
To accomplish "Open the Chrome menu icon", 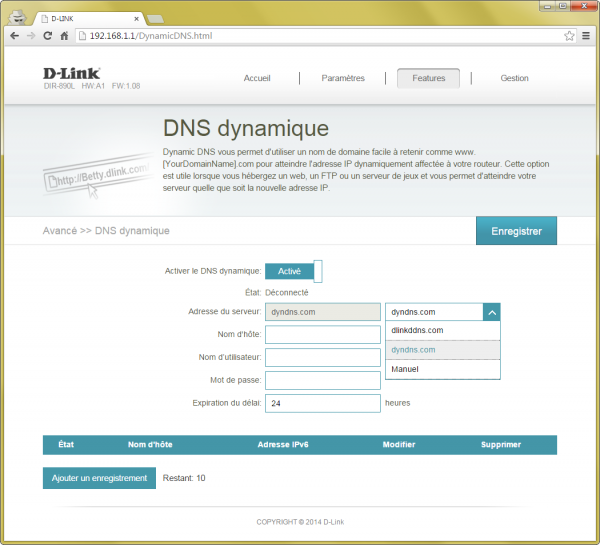I will point(586,36).
